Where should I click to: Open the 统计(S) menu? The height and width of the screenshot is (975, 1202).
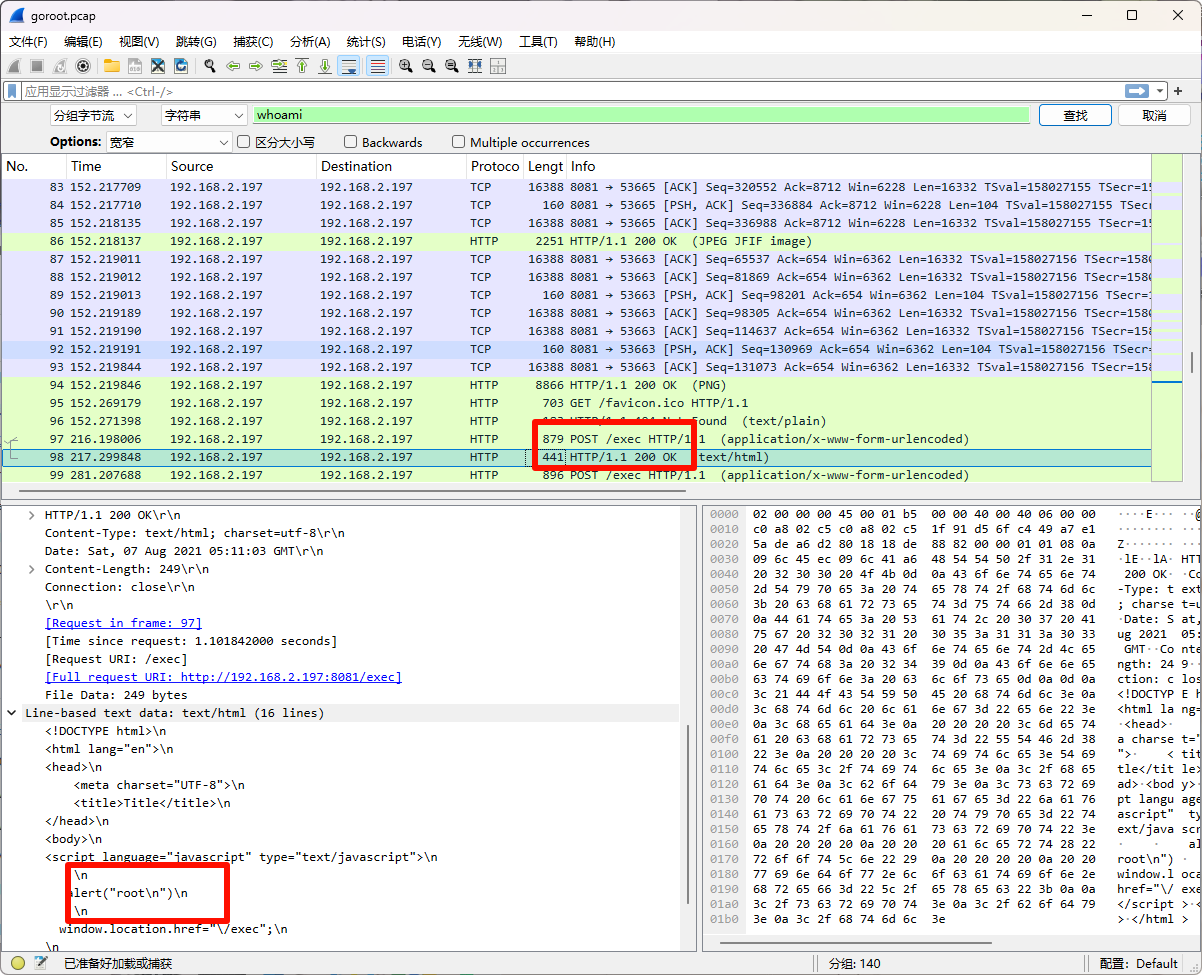pyautogui.click(x=365, y=41)
